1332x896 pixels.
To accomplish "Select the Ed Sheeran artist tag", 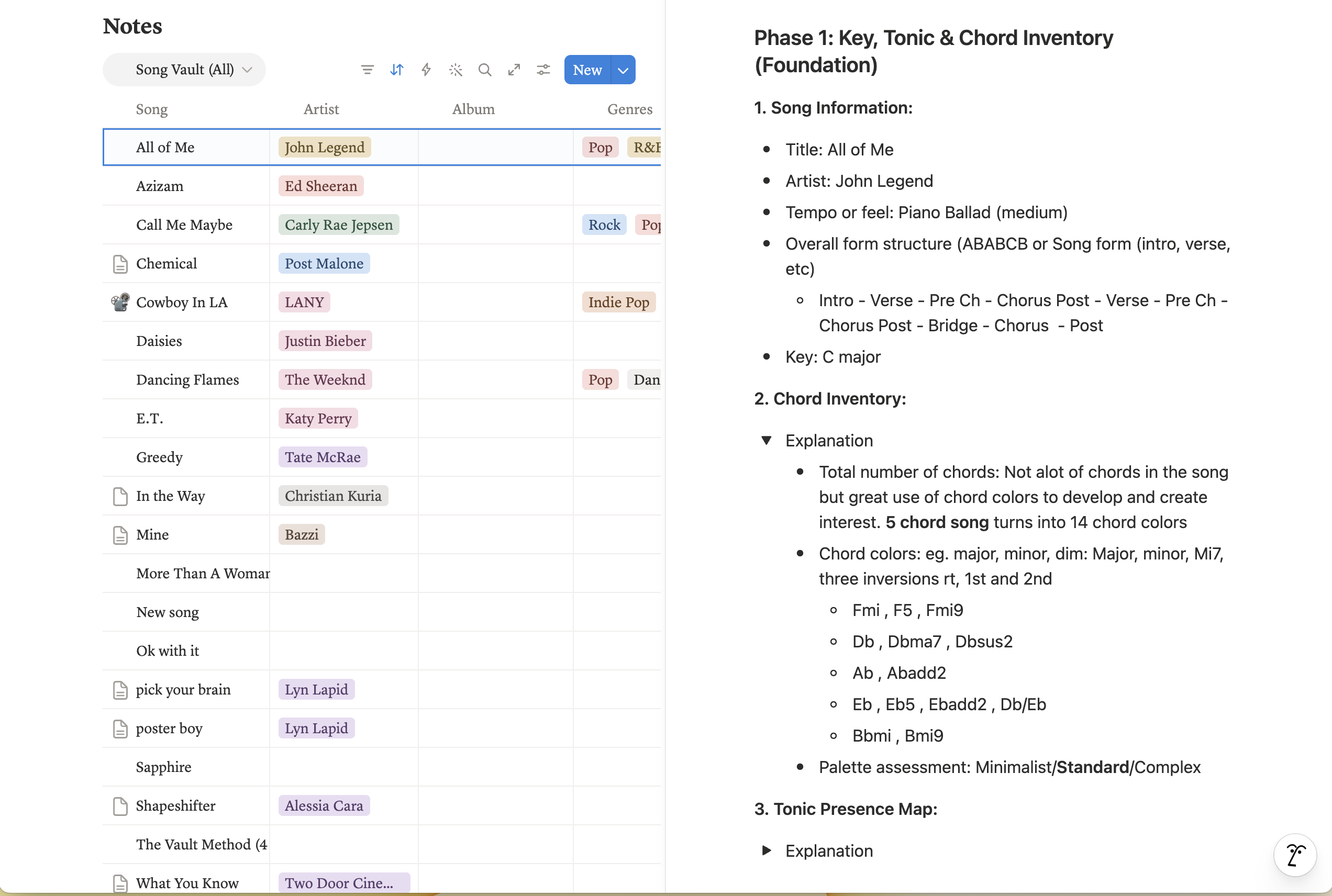I will coord(321,186).
